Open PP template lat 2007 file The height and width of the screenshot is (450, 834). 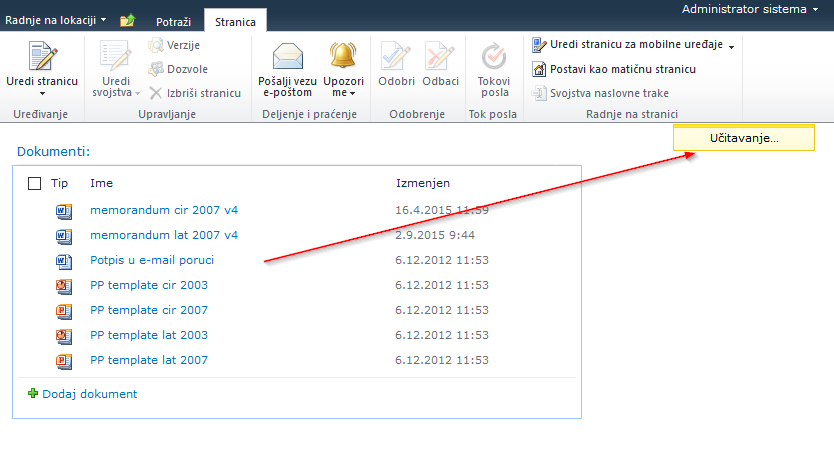click(149, 360)
